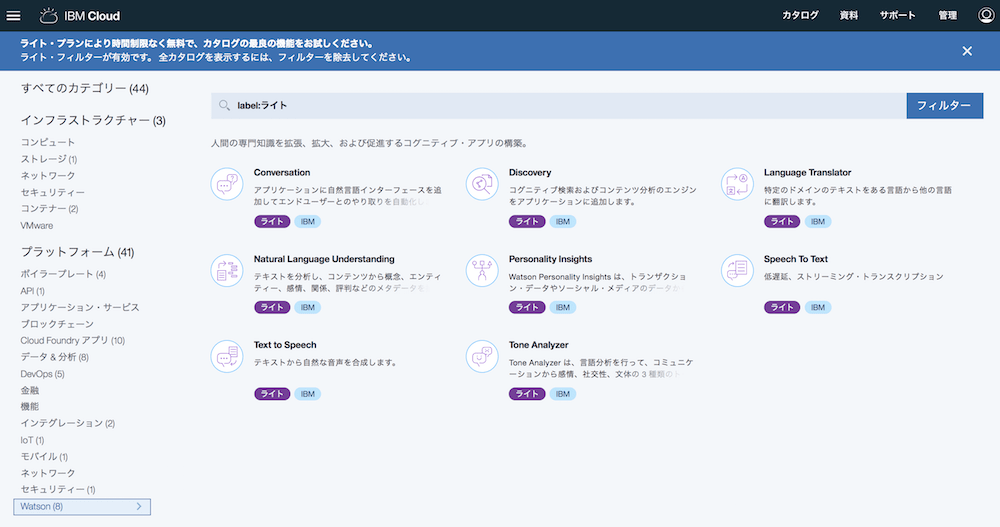
Task: Open 資料 in the top menu
Action: [x=848, y=15]
